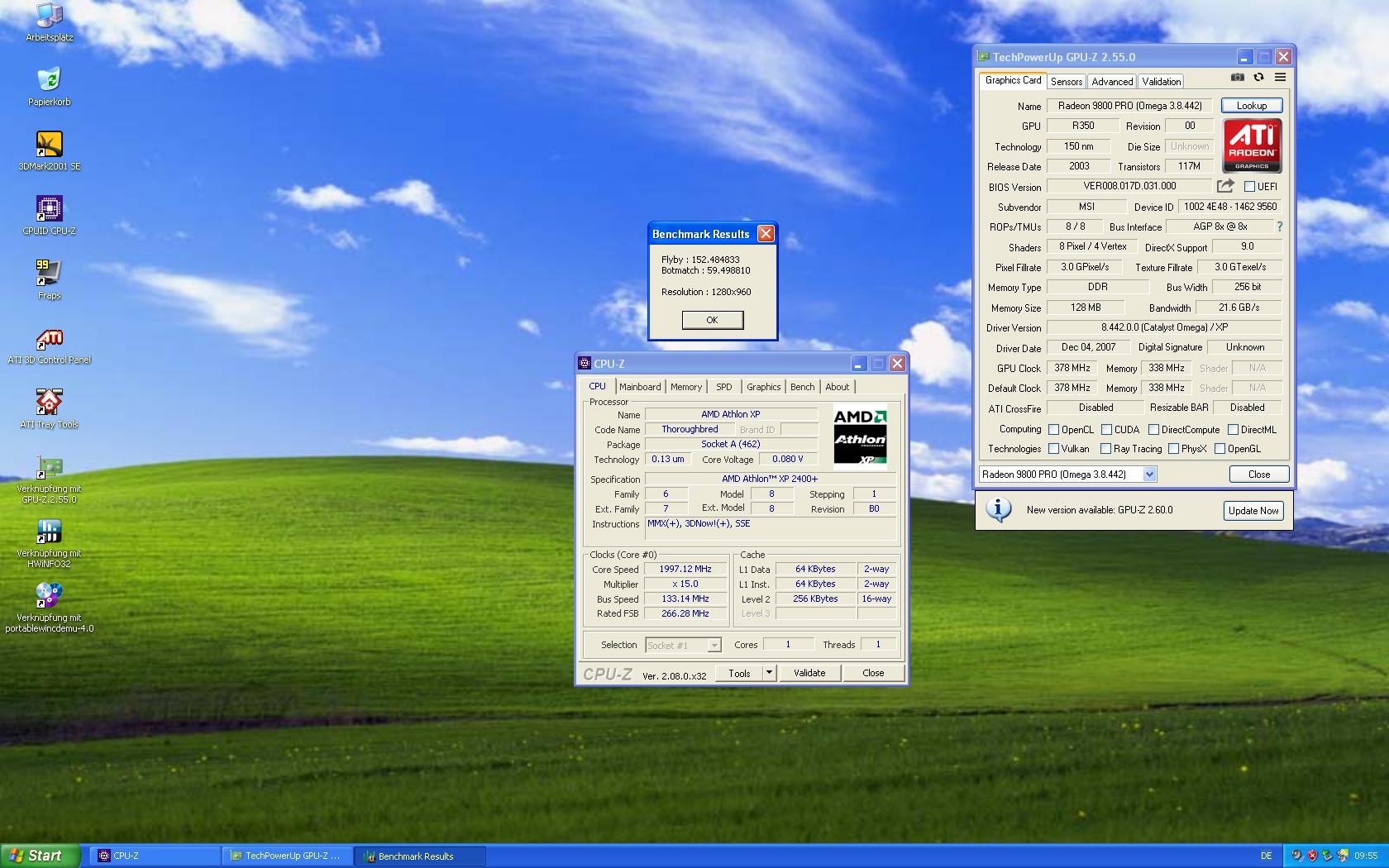Switch to the Graphics tab in CPU-Z

click(x=763, y=387)
